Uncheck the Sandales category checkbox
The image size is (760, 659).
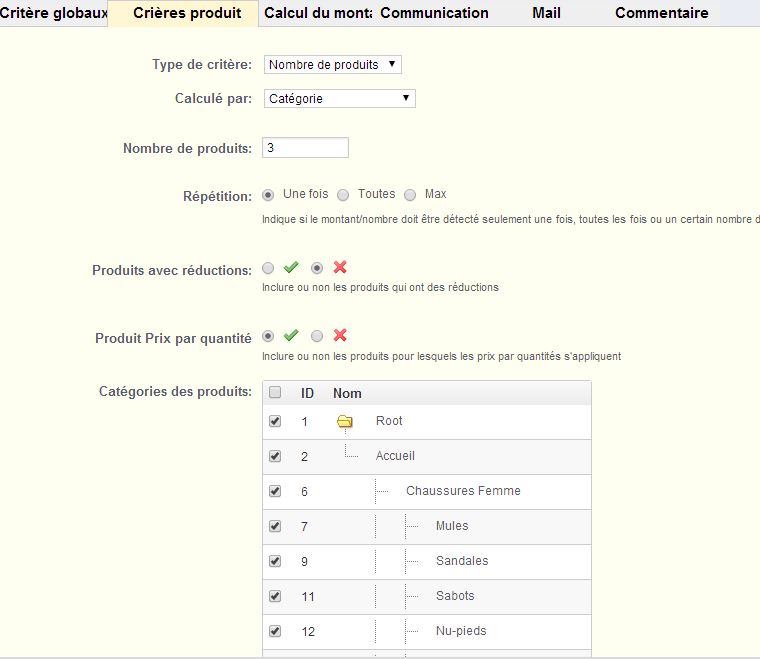coord(275,561)
